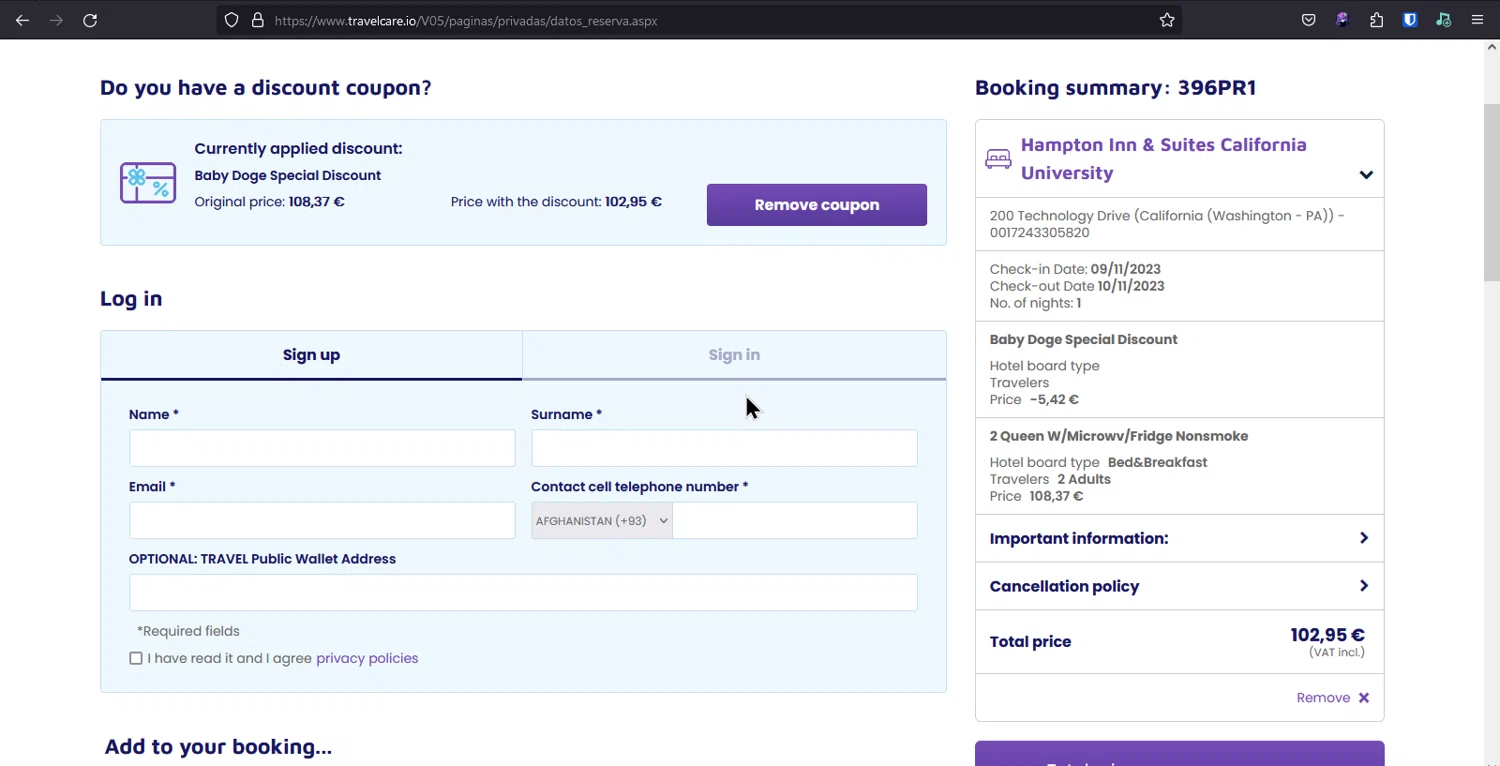
Task: Click the X icon beside Remove
Action: (1364, 698)
